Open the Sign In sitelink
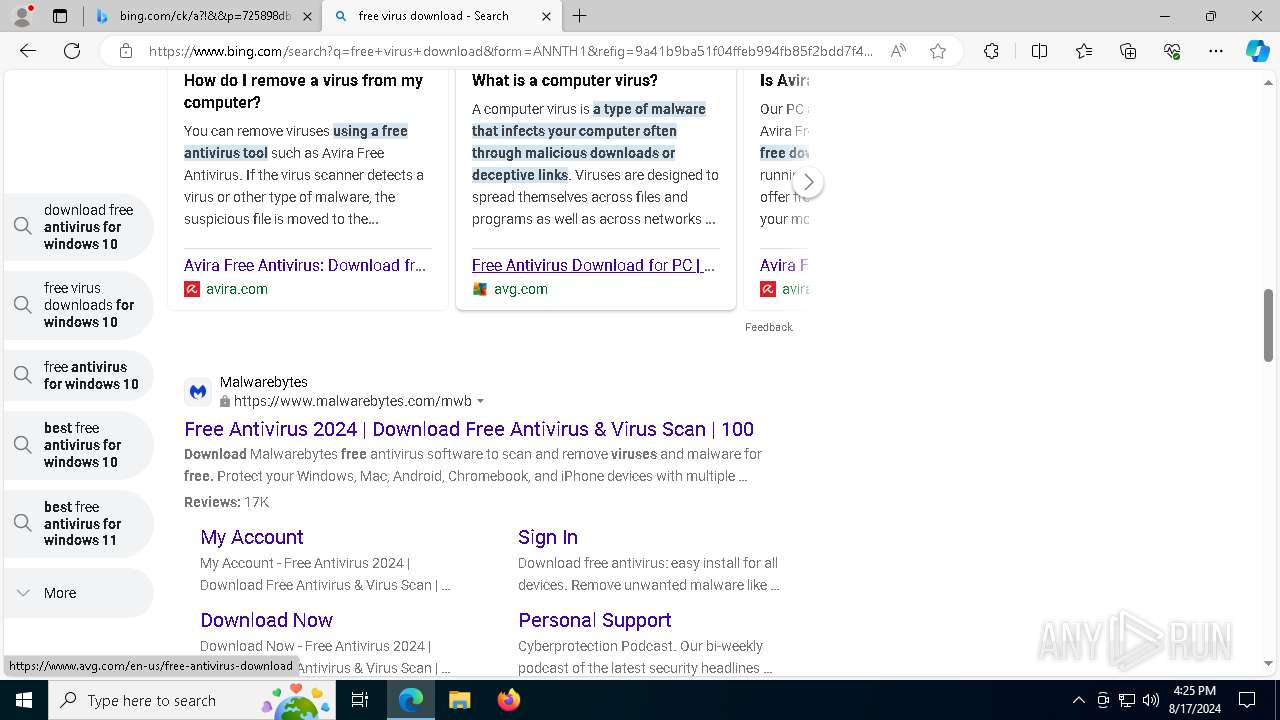Screen dimensions: 1280x720 pos(548,537)
